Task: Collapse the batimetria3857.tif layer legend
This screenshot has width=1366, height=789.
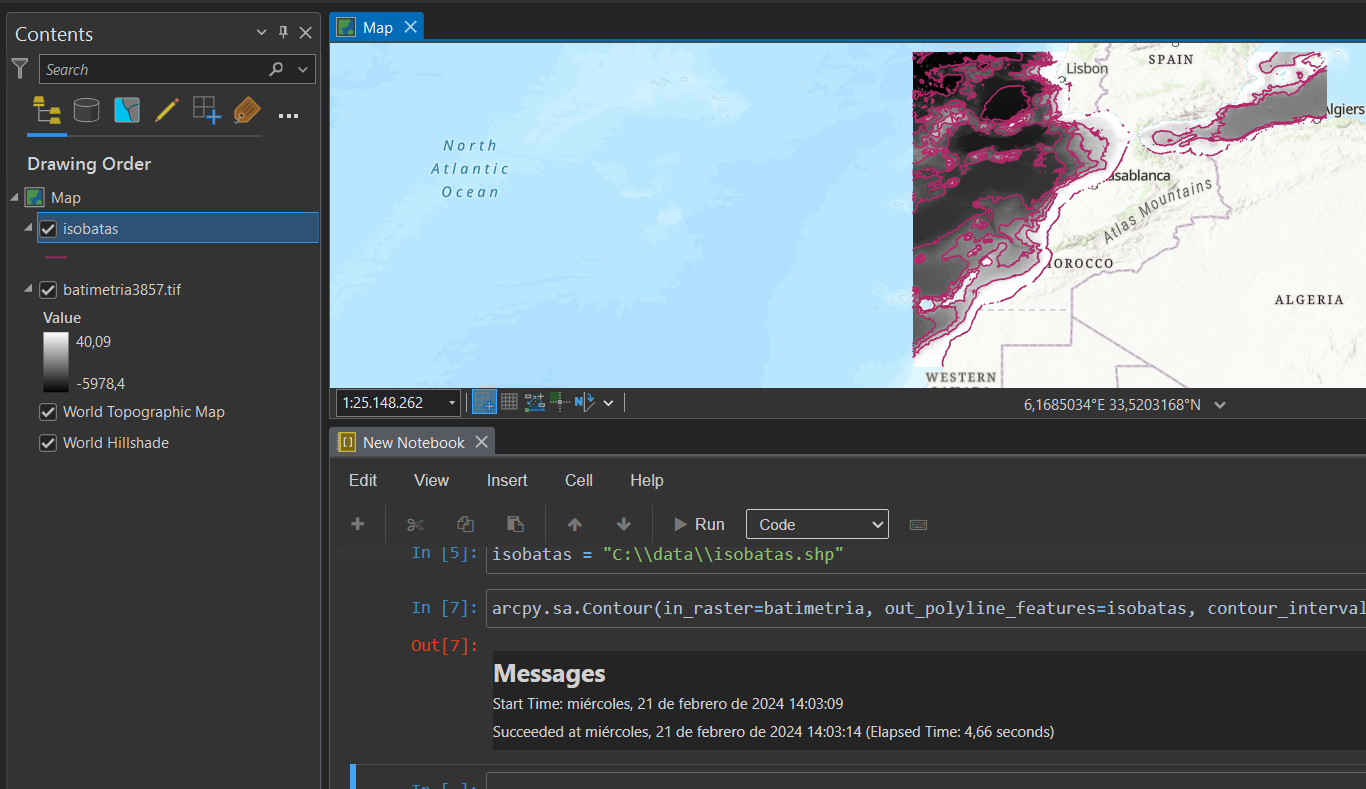Action: tap(27, 290)
